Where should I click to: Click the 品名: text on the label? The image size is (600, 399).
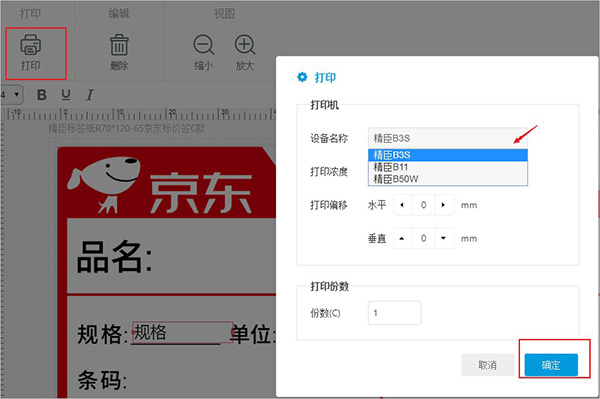coord(115,257)
